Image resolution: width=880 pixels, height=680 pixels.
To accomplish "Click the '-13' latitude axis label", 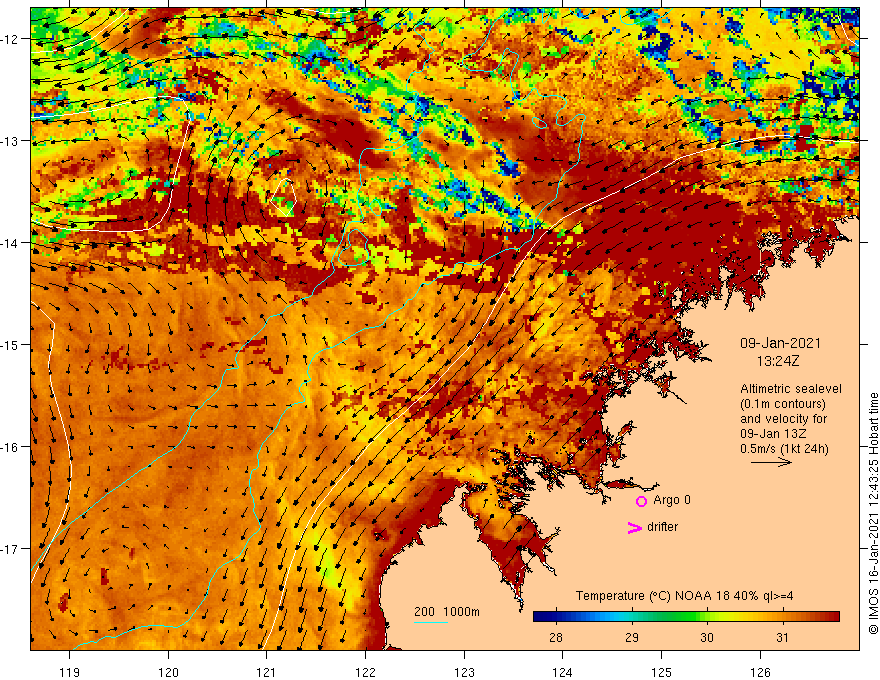I will pyautogui.click(x=10, y=141).
